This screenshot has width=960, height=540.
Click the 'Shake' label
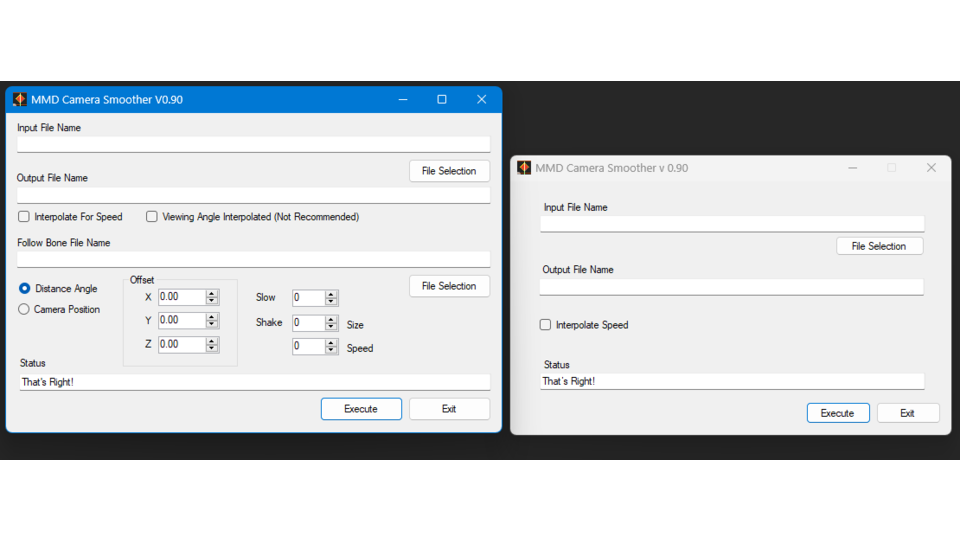[269, 322]
